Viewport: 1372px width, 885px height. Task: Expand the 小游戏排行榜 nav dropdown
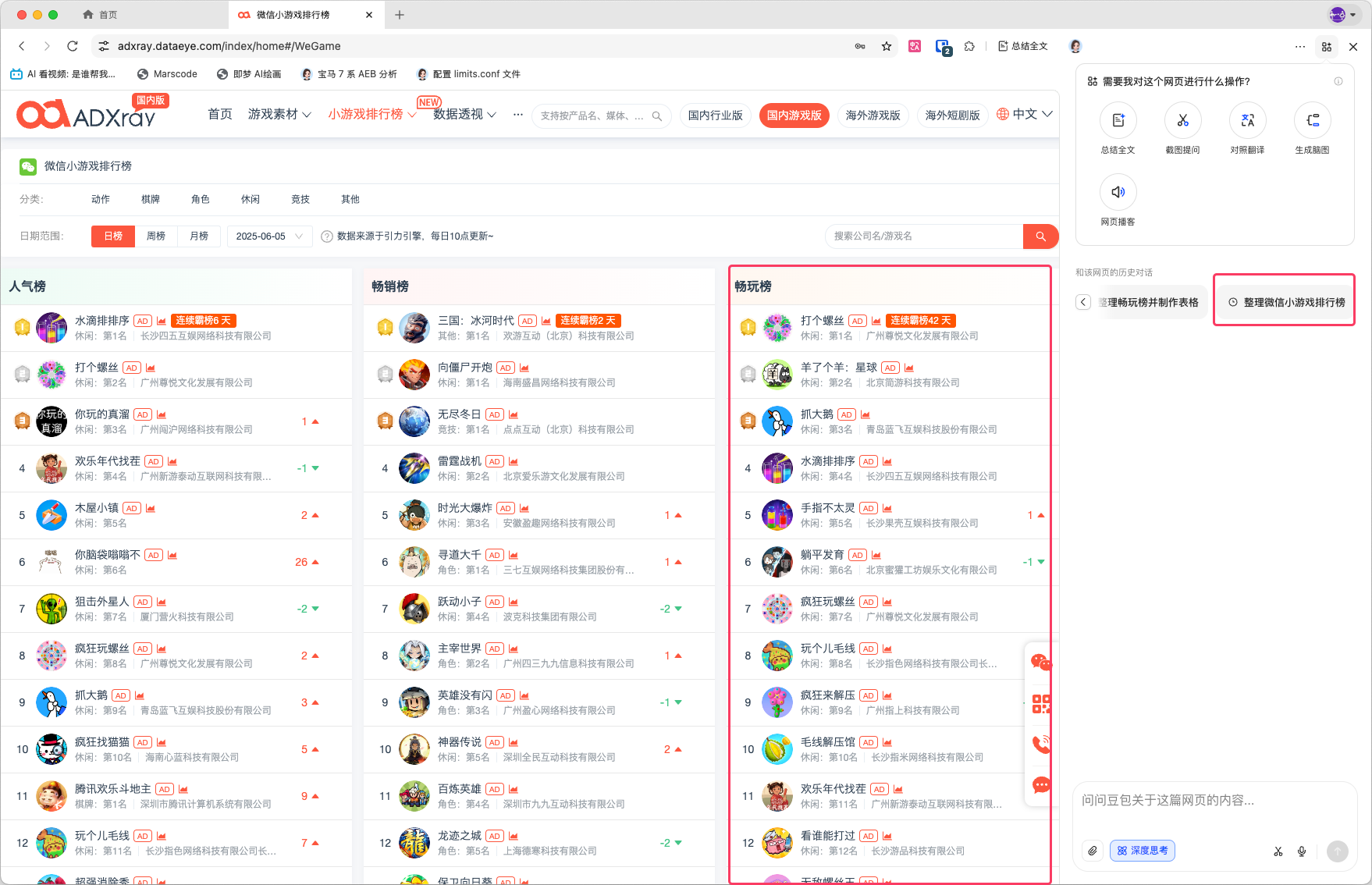(372, 115)
